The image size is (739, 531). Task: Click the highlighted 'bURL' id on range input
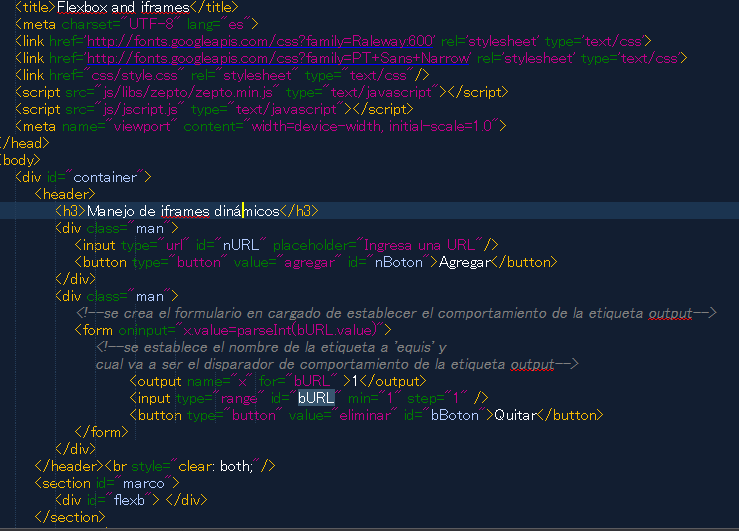click(316, 398)
